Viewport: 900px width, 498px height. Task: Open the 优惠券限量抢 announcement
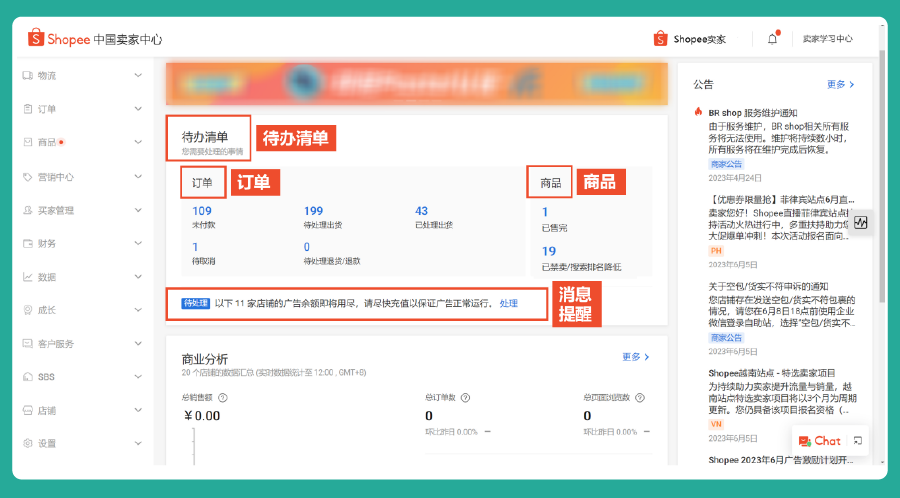pos(783,200)
